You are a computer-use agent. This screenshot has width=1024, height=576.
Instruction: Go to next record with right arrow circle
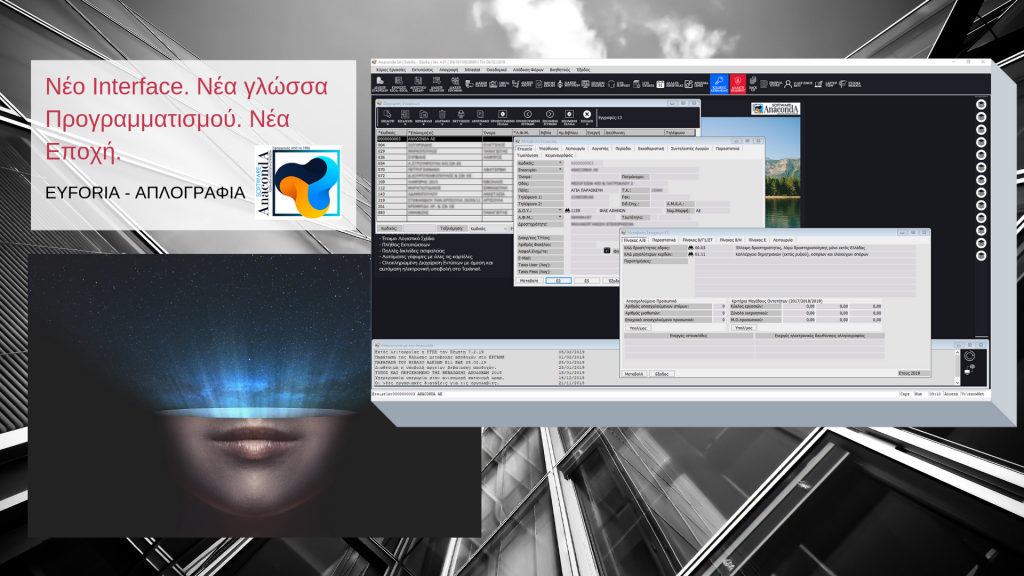(550, 116)
